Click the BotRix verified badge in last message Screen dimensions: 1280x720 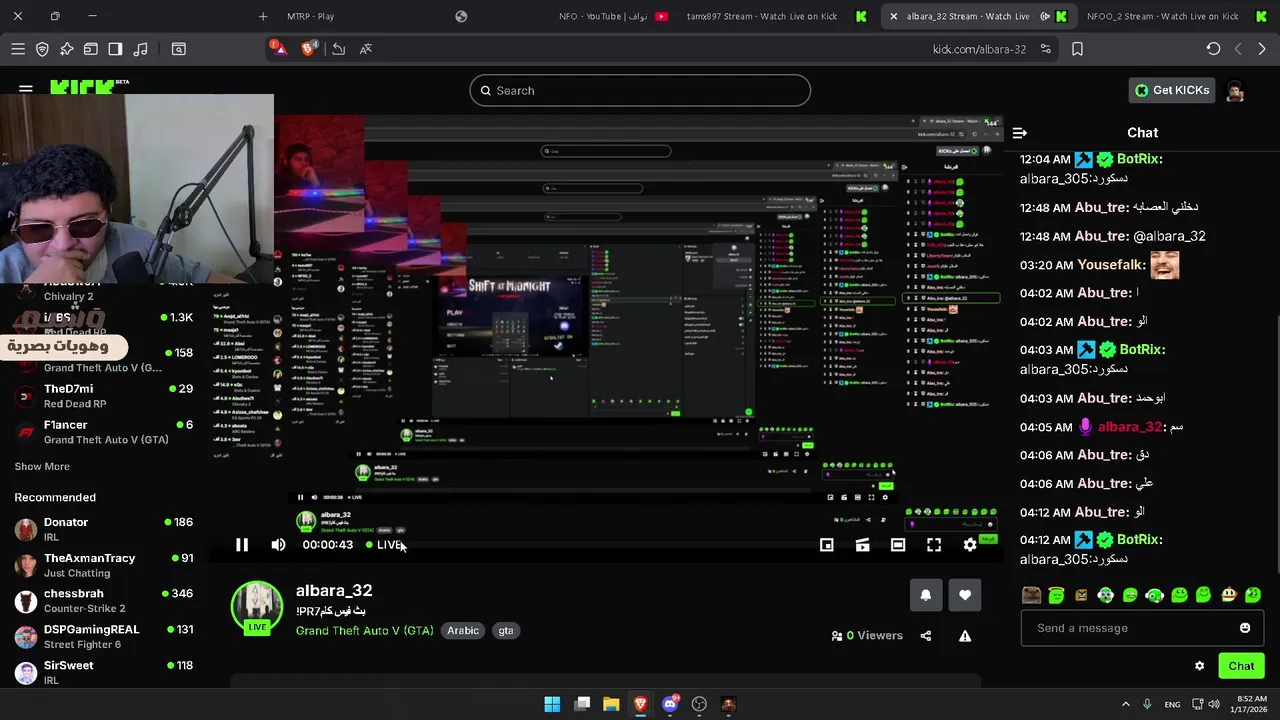pyautogui.click(x=1105, y=540)
